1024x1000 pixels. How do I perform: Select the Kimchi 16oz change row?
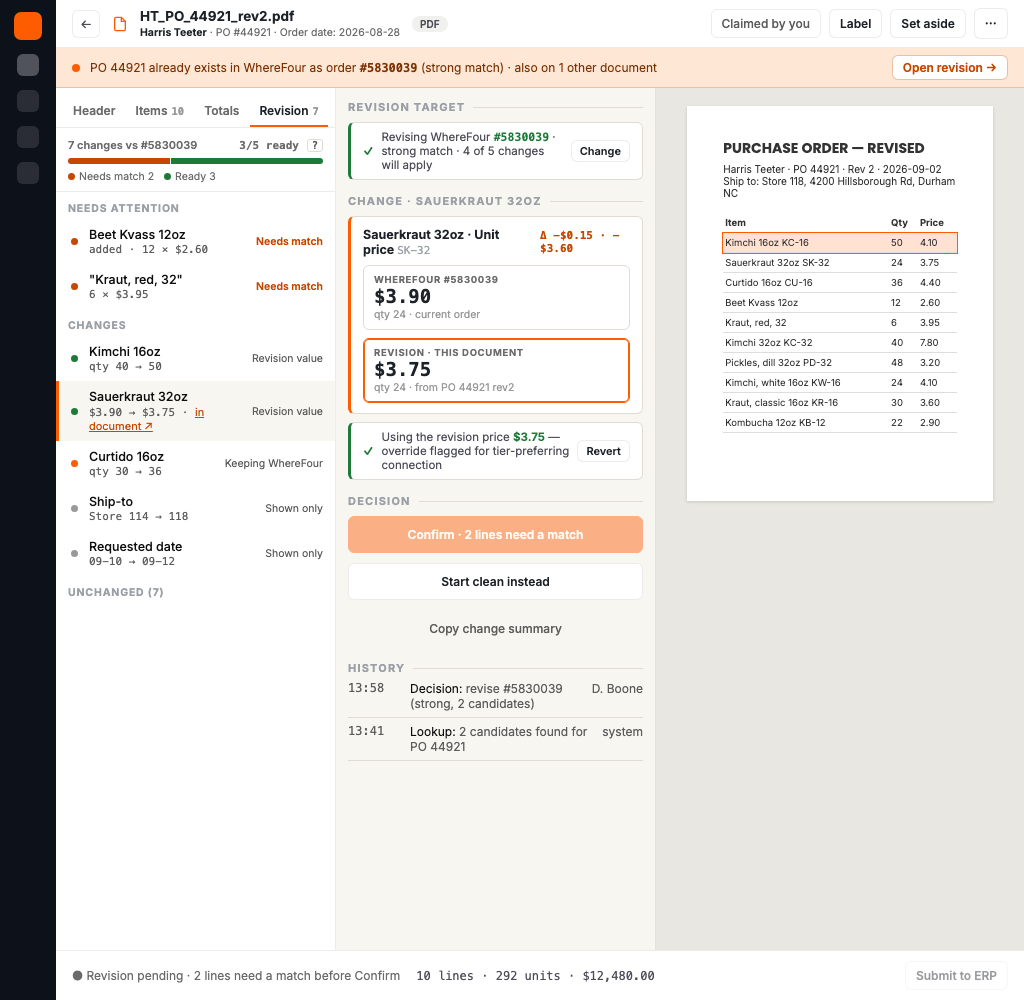(196, 359)
